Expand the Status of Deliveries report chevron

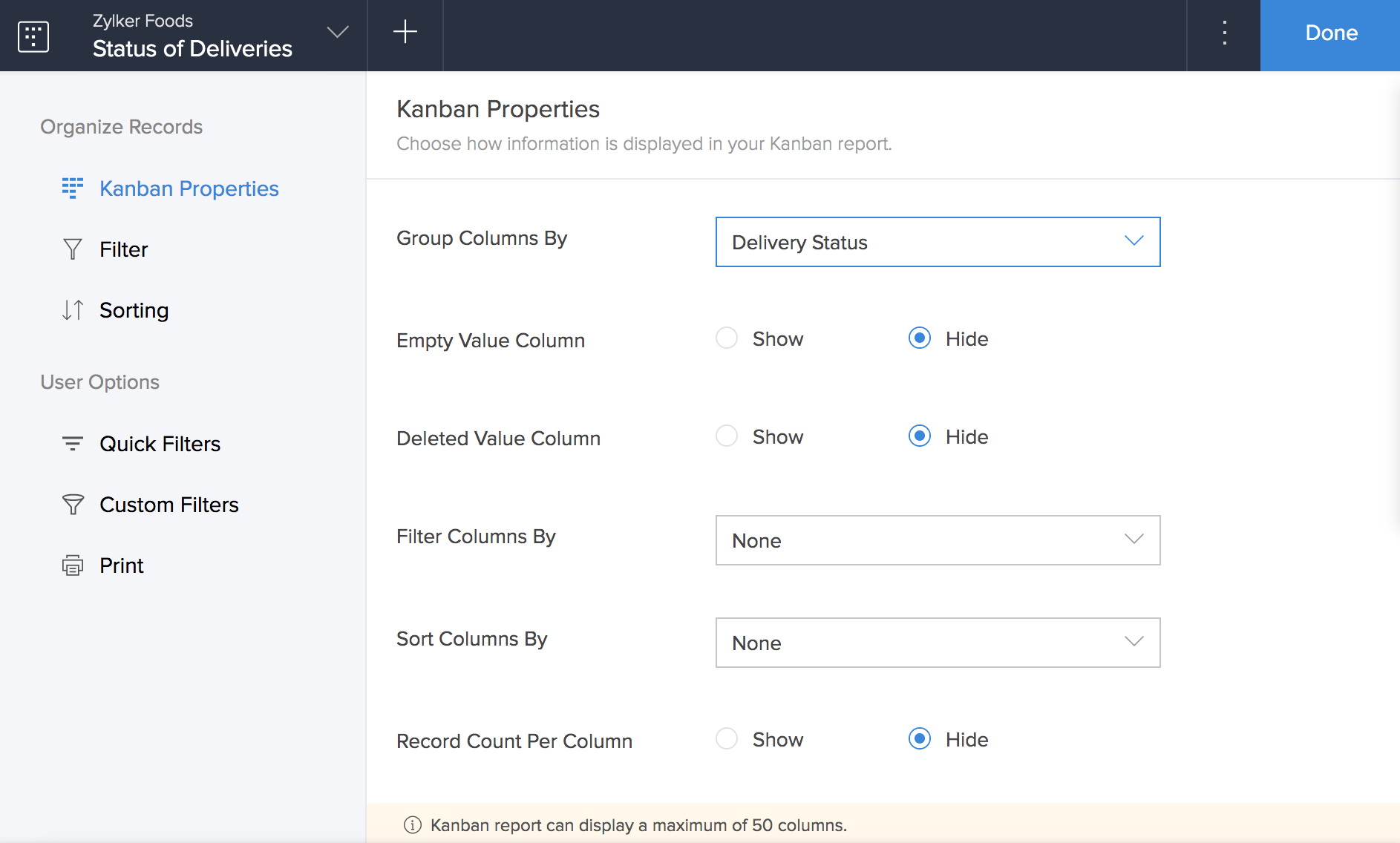tap(338, 32)
